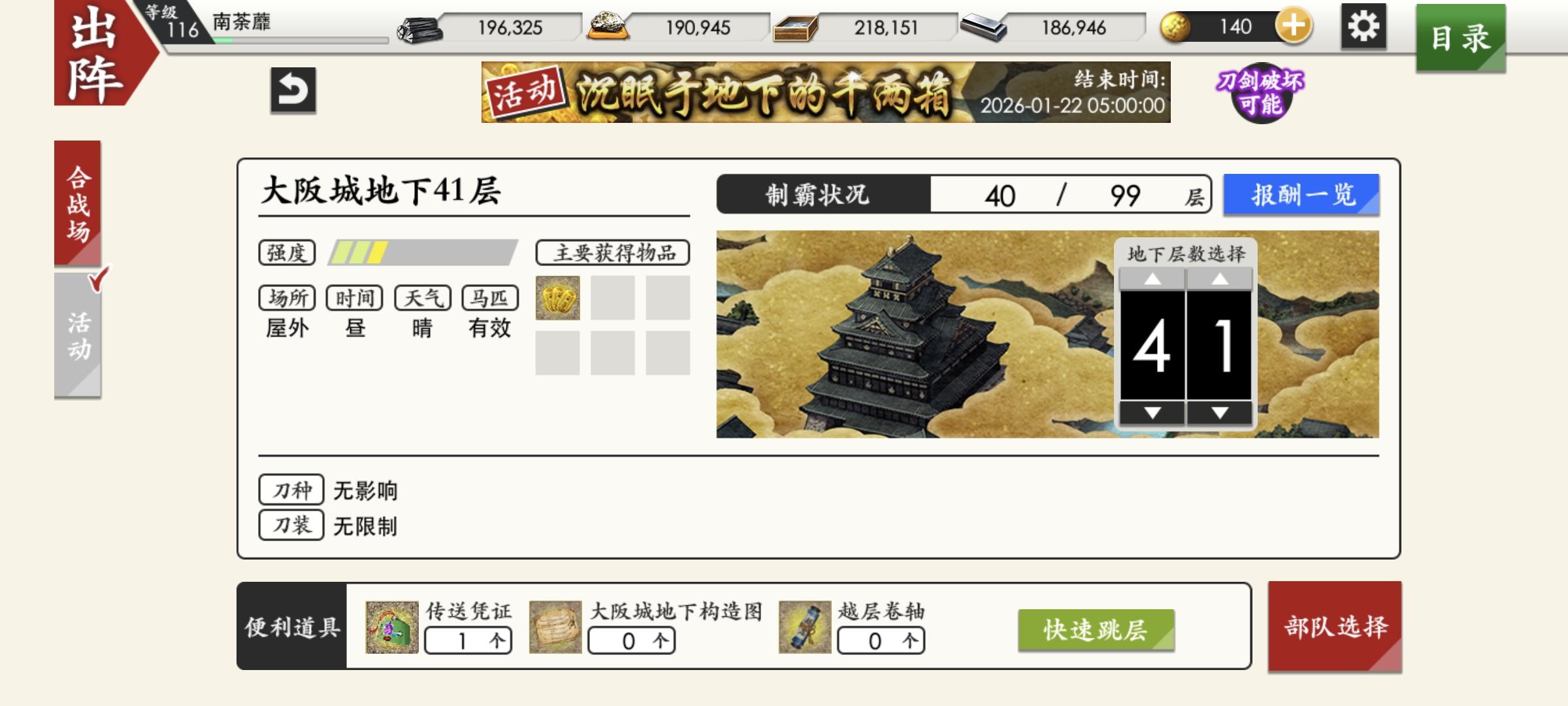Click the 部队选择 button
The width and height of the screenshot is (1568, 706).
click(x=1335, y=626)
